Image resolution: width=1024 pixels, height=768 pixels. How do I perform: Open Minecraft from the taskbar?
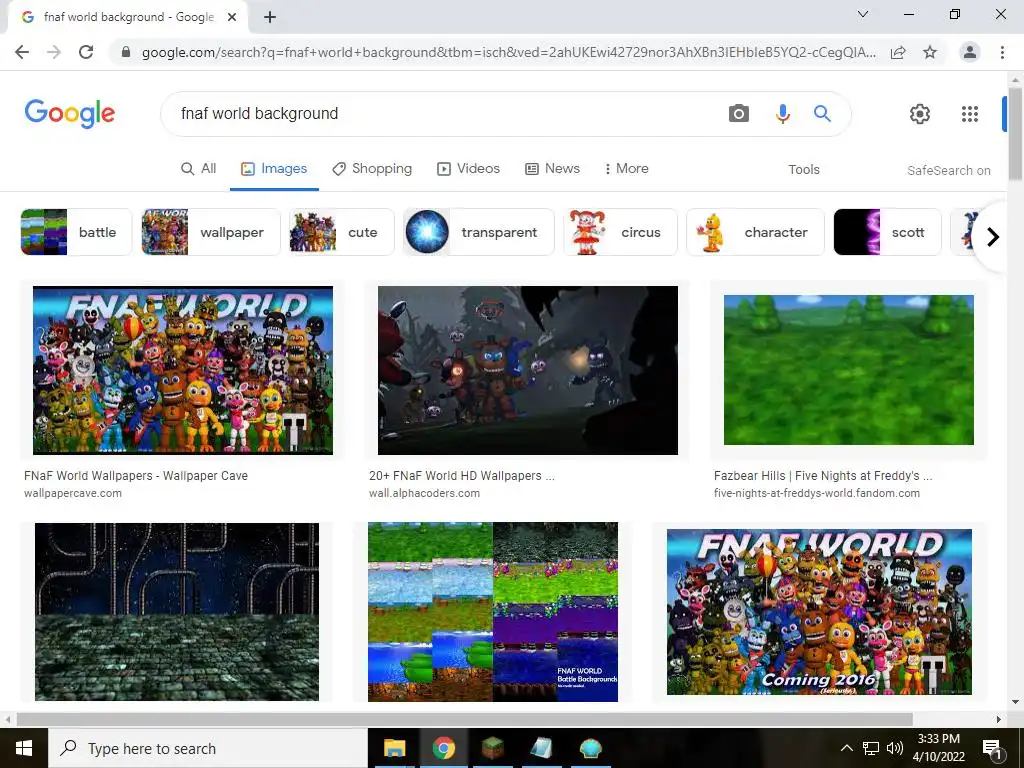coord(492,748)
